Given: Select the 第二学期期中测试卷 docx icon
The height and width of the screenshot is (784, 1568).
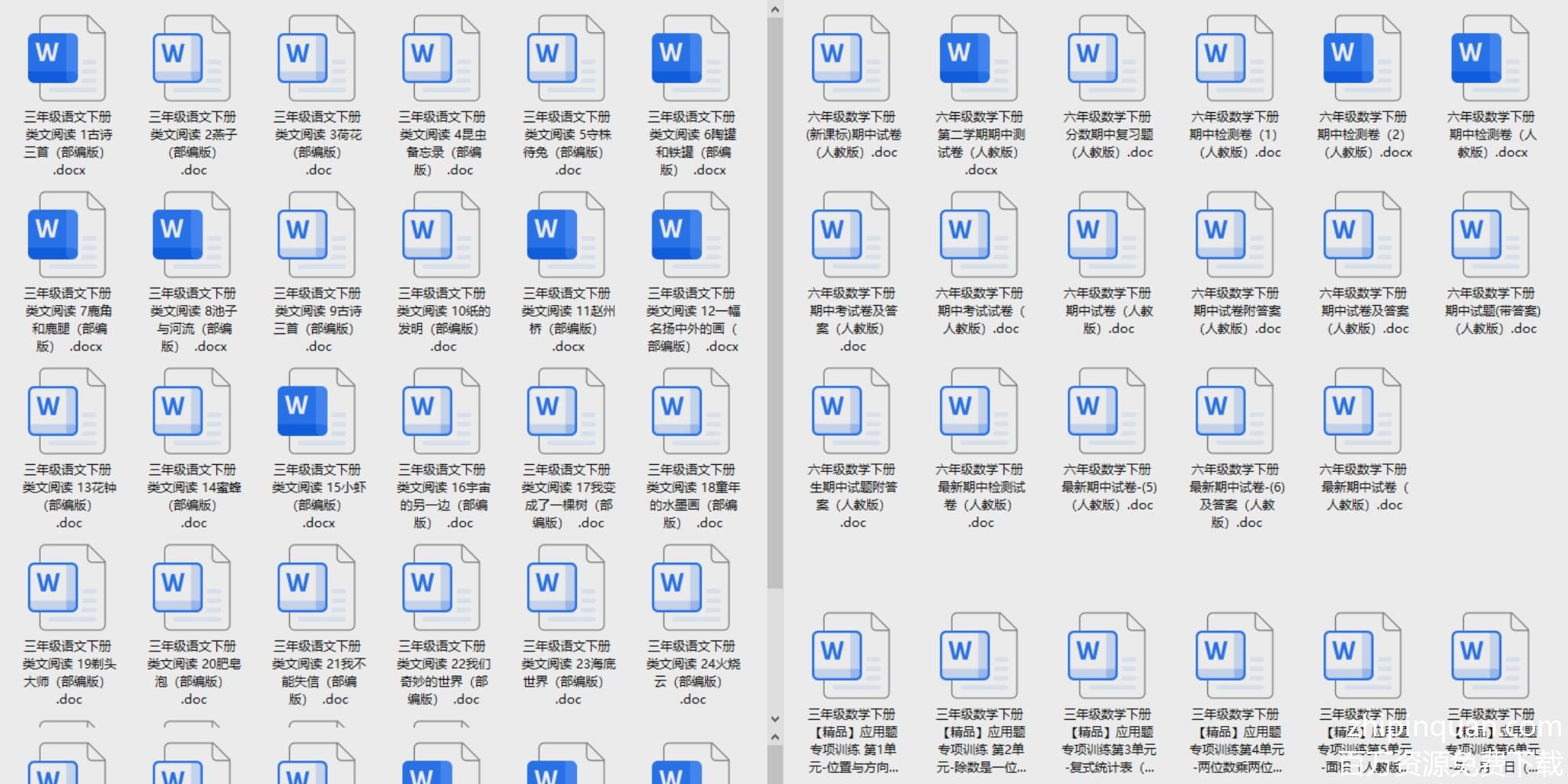Looking at the screenshot, I should click(x=979, y=59).
